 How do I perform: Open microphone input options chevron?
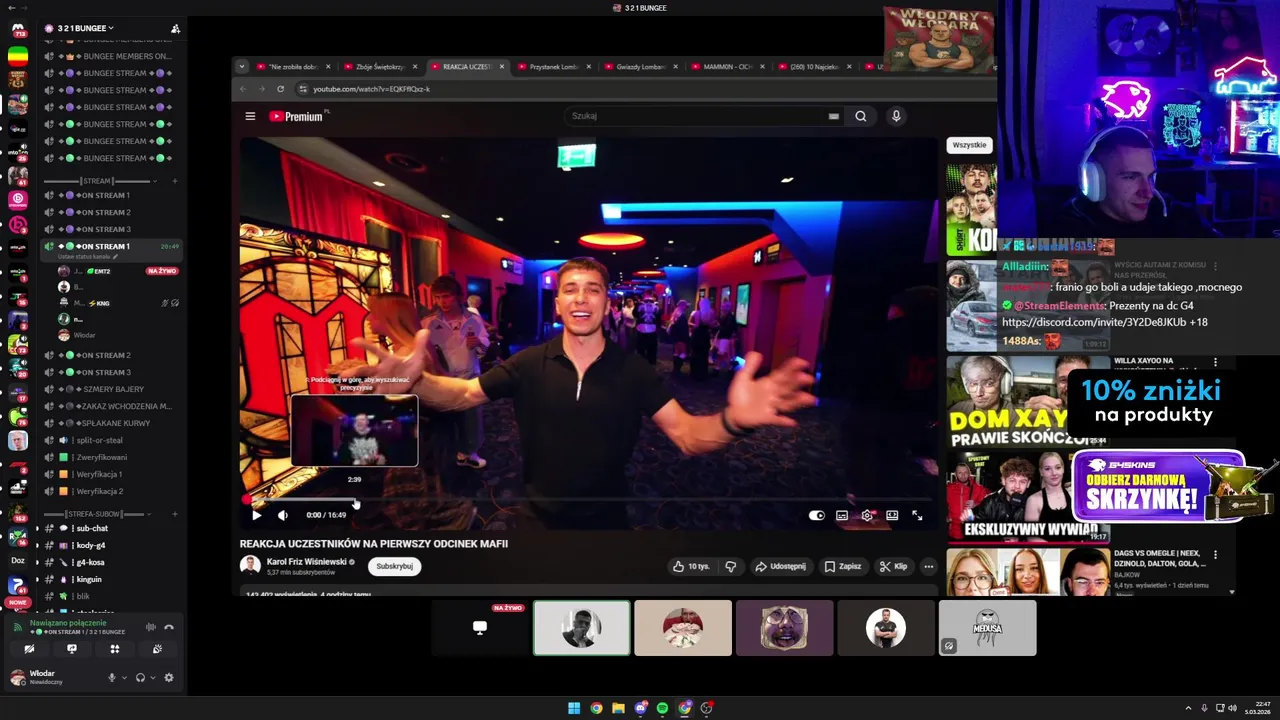(124, 677)
